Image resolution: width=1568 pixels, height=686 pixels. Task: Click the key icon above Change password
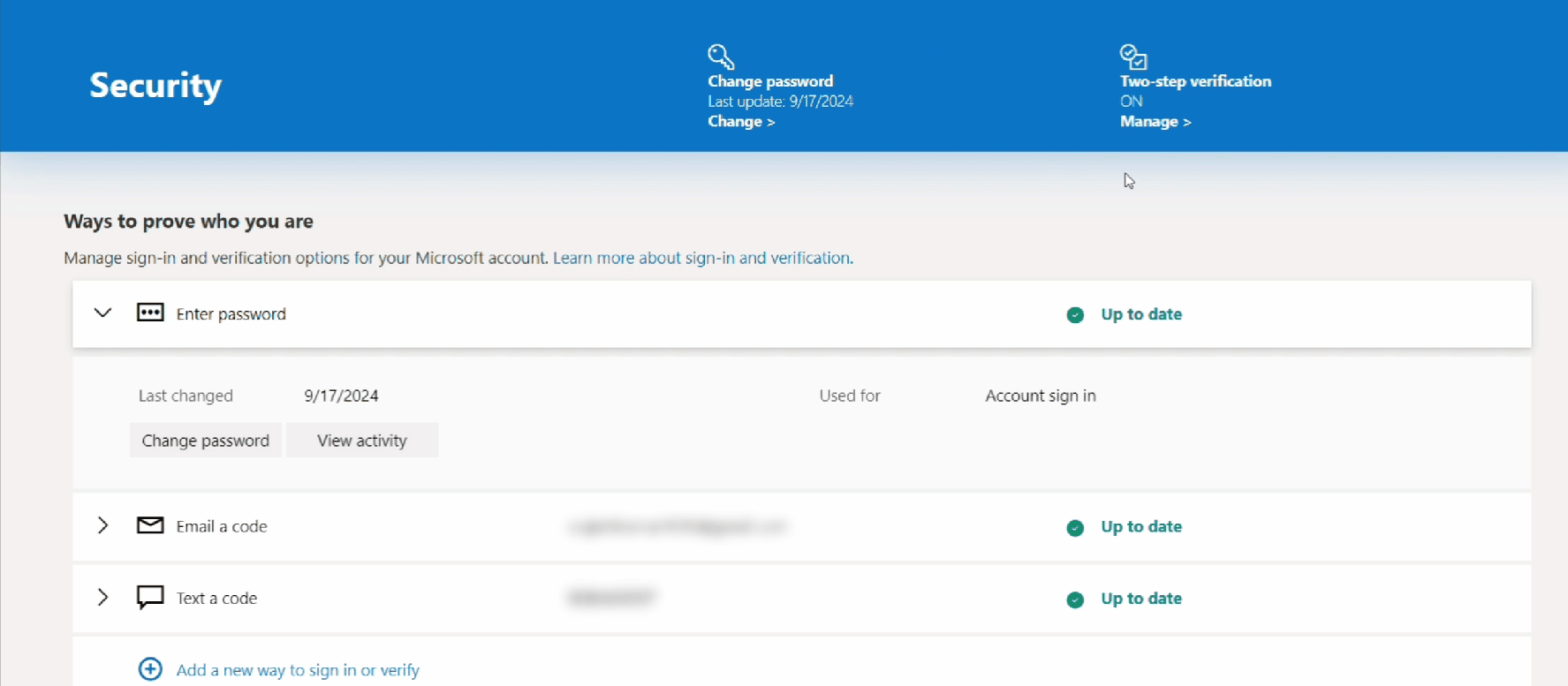tap(721, 57)
